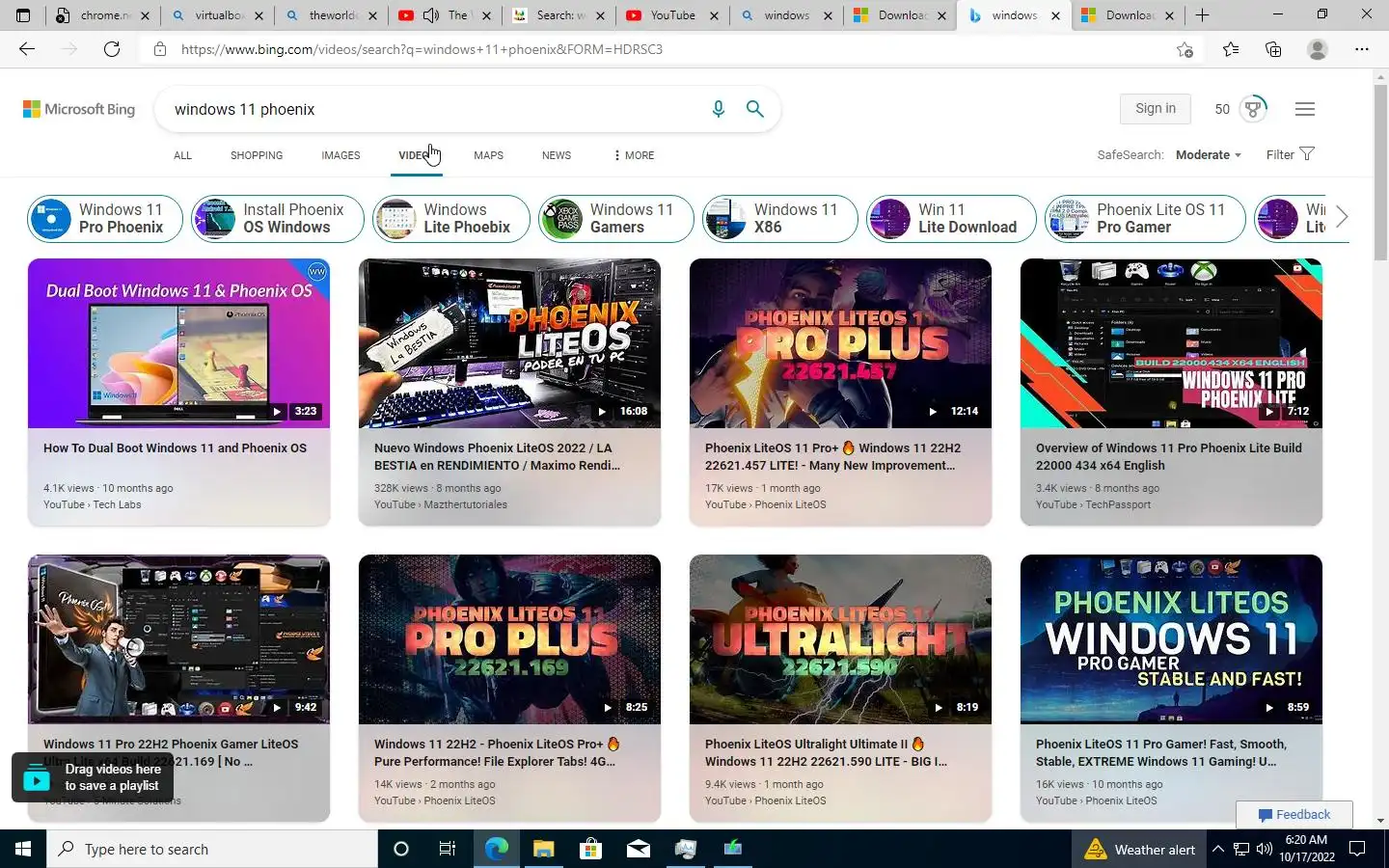The width and height of the screenshot is (1389, 868).
Task: Switch to the IMAGES tab
Action: point(340,155)
